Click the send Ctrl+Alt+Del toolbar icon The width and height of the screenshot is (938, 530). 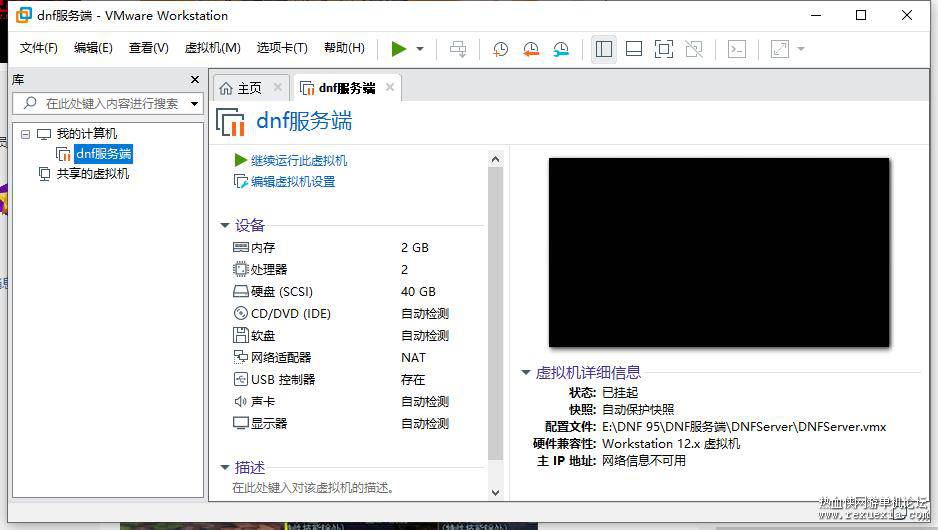458,49
